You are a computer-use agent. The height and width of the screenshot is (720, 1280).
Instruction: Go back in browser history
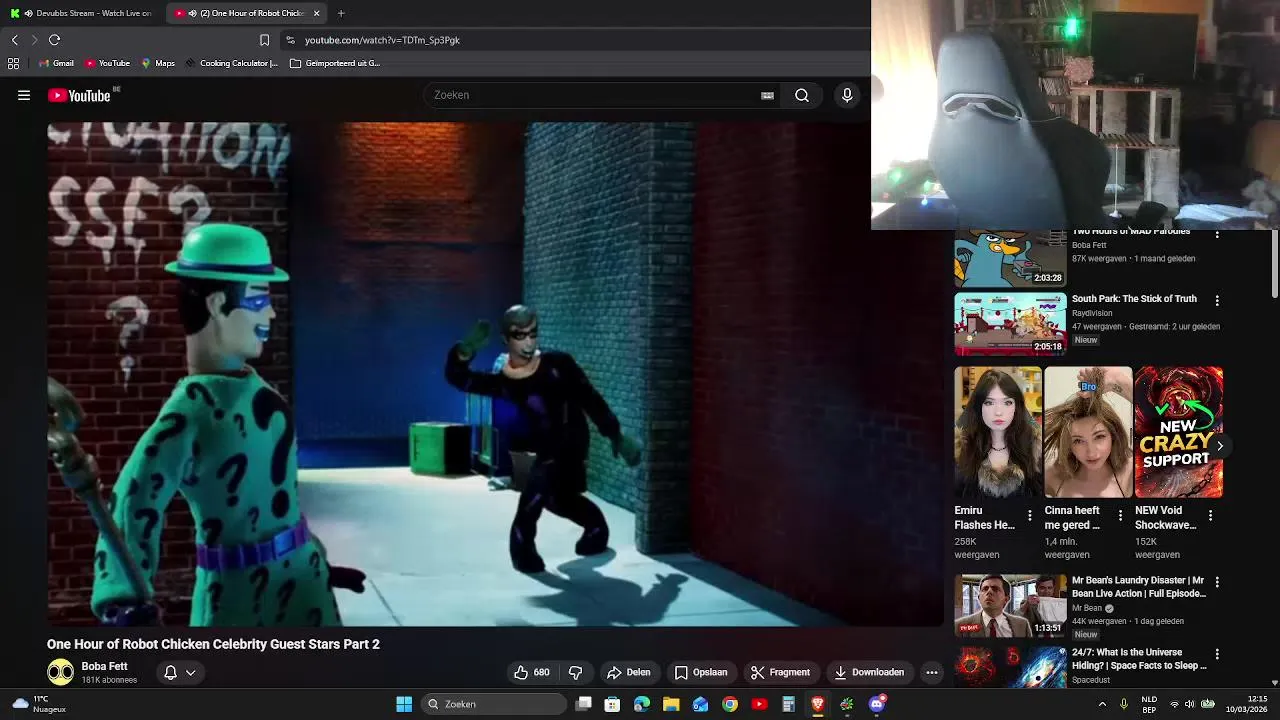pos(14,40)
